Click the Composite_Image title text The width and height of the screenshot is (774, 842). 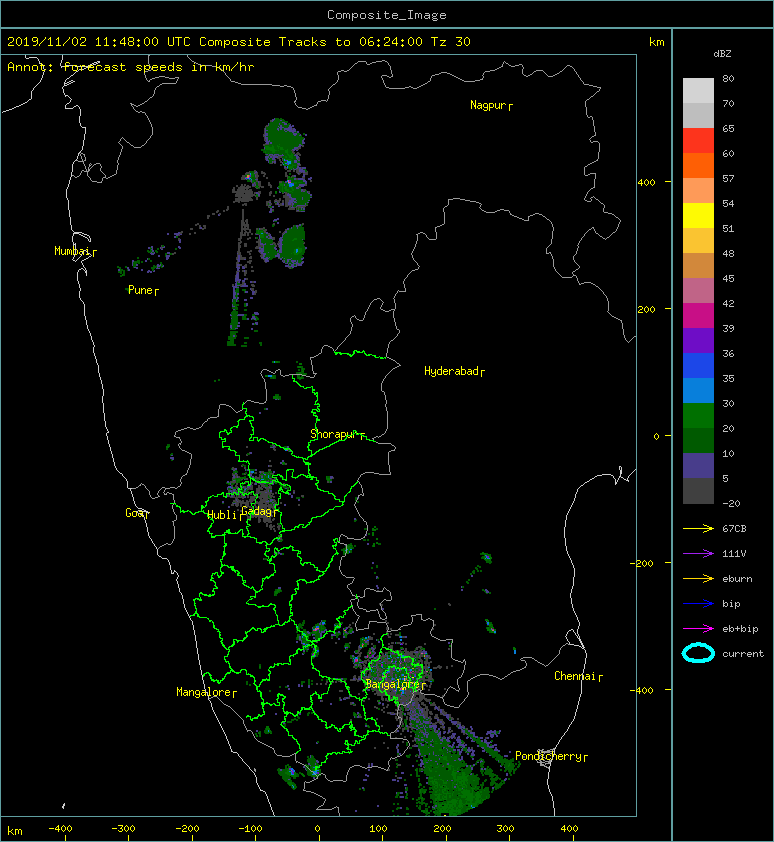(x=387, y=15)
